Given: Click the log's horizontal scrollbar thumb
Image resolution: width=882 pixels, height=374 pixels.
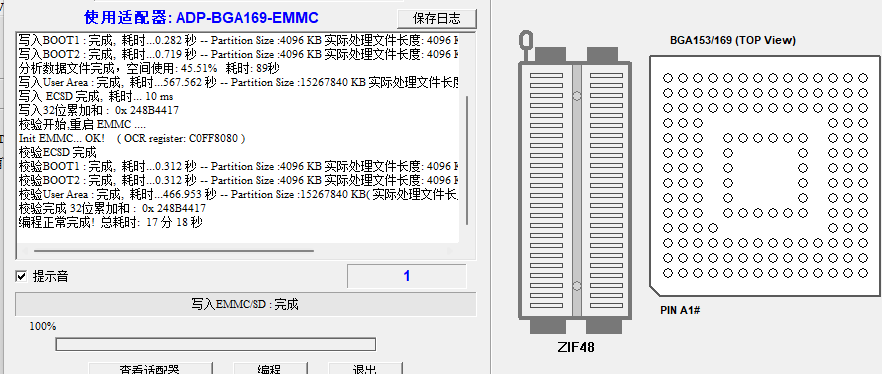Looking at the screenshot, I should (174, 251).
